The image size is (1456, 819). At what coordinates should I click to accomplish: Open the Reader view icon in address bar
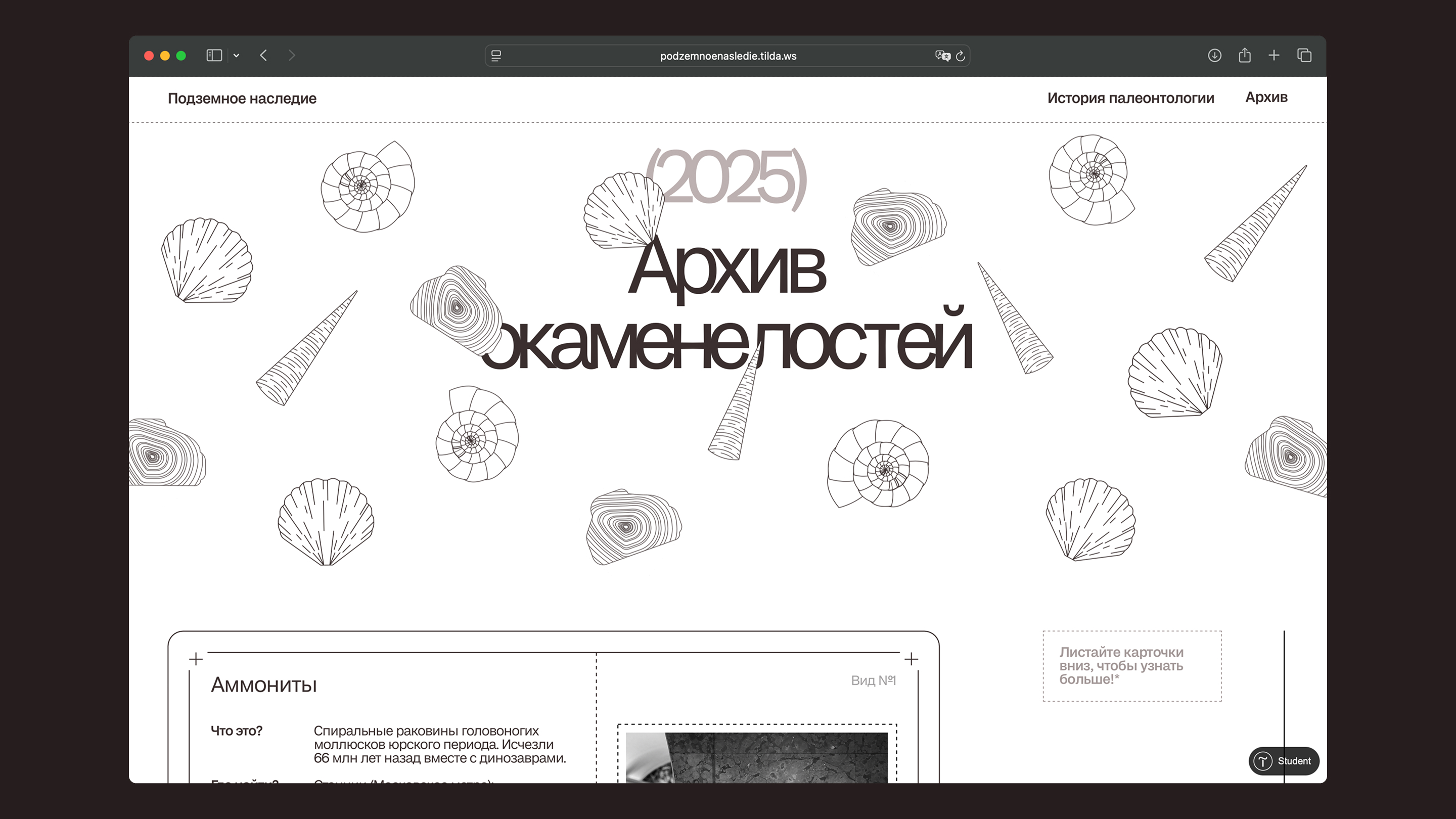click(495, 56)
